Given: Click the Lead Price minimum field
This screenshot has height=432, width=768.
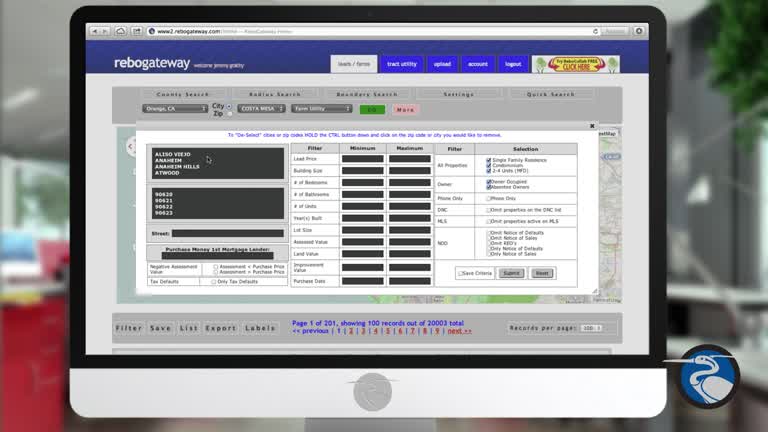Looking at the screenshot, I should coord(362,159).
